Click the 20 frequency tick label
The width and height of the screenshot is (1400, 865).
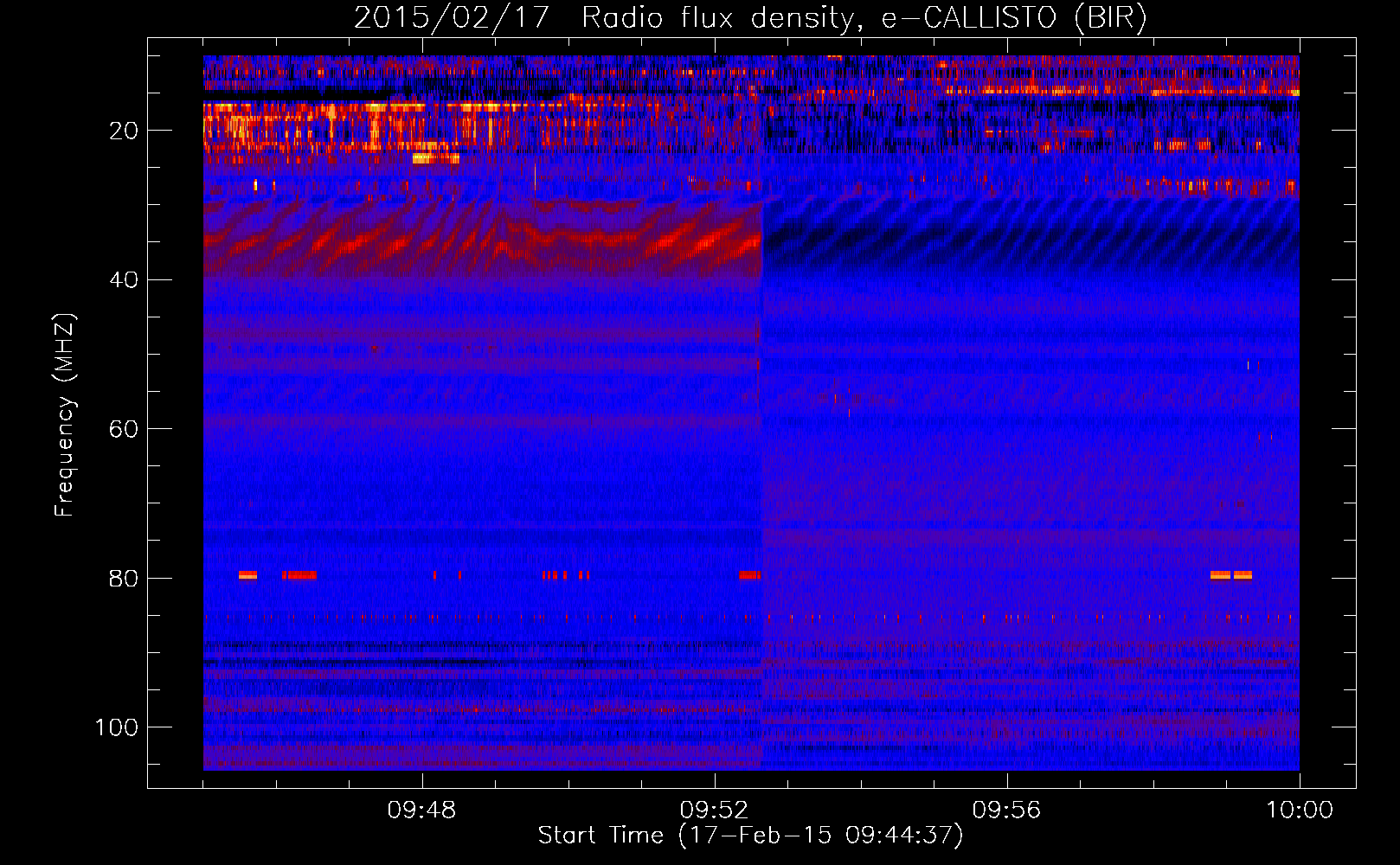pyautogui.click(x=124, y=131)
